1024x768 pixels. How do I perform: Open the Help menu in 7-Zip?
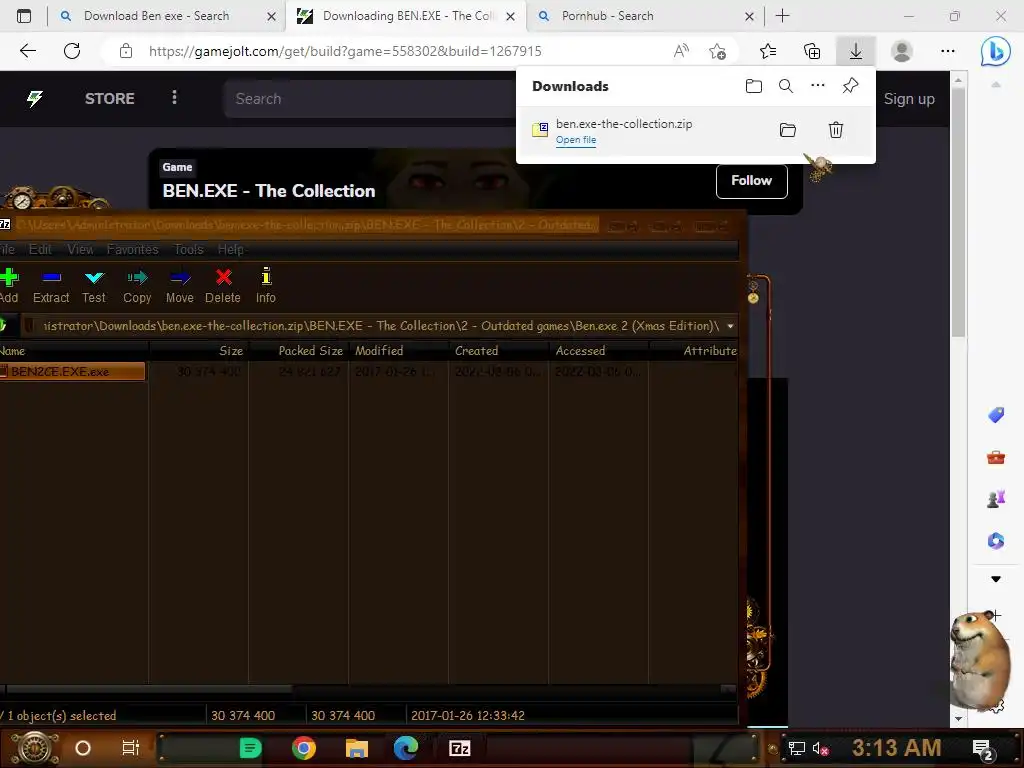(x=231, y=249)
